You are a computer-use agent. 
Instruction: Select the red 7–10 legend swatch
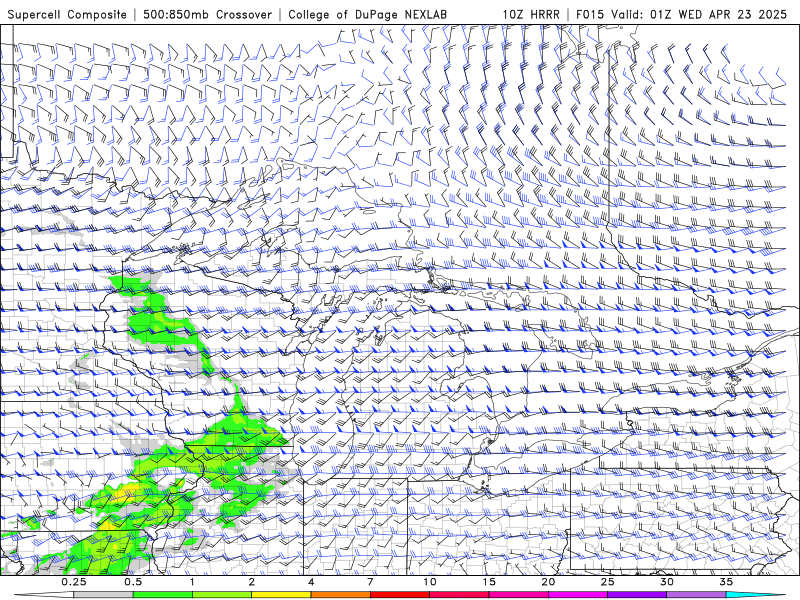tap(399, 595)
